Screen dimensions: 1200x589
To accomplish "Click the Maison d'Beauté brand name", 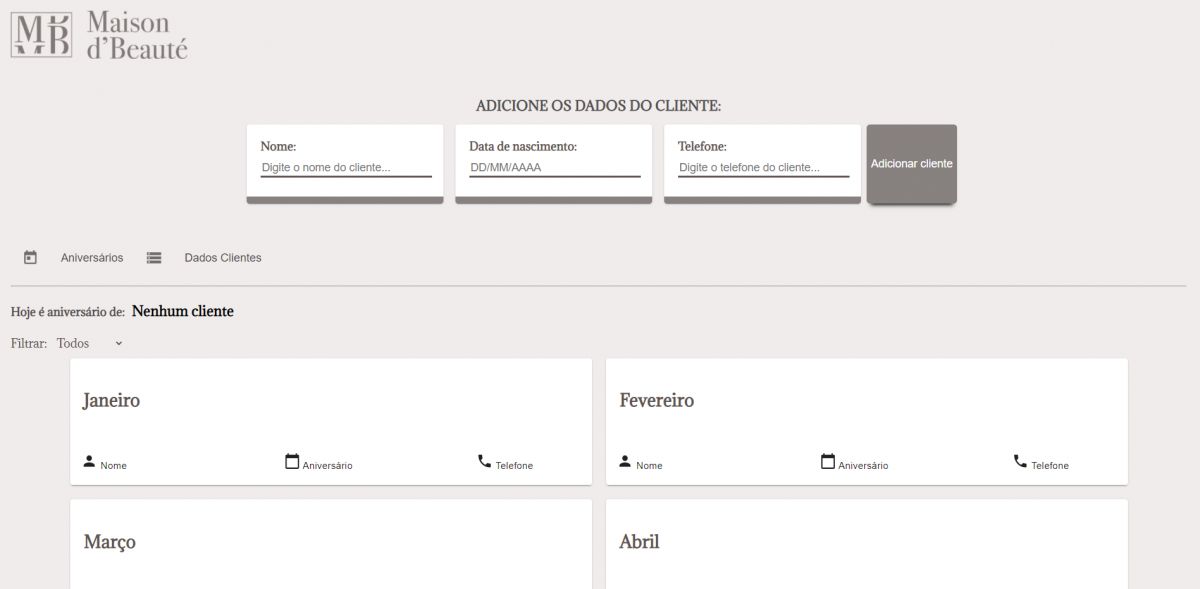I will [x=137, y=35].
